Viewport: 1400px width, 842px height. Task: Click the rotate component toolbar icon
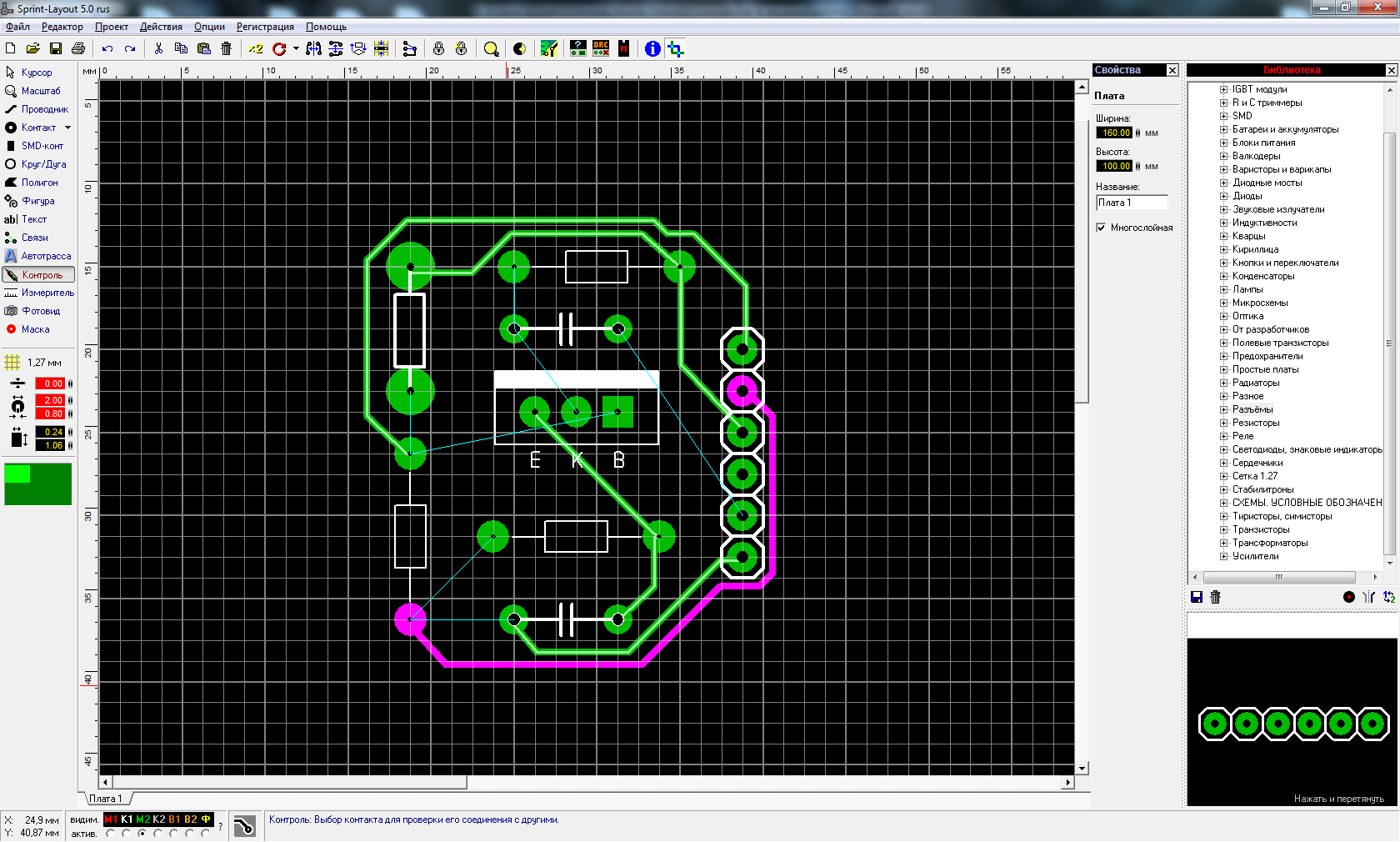[x=279, y=49]
